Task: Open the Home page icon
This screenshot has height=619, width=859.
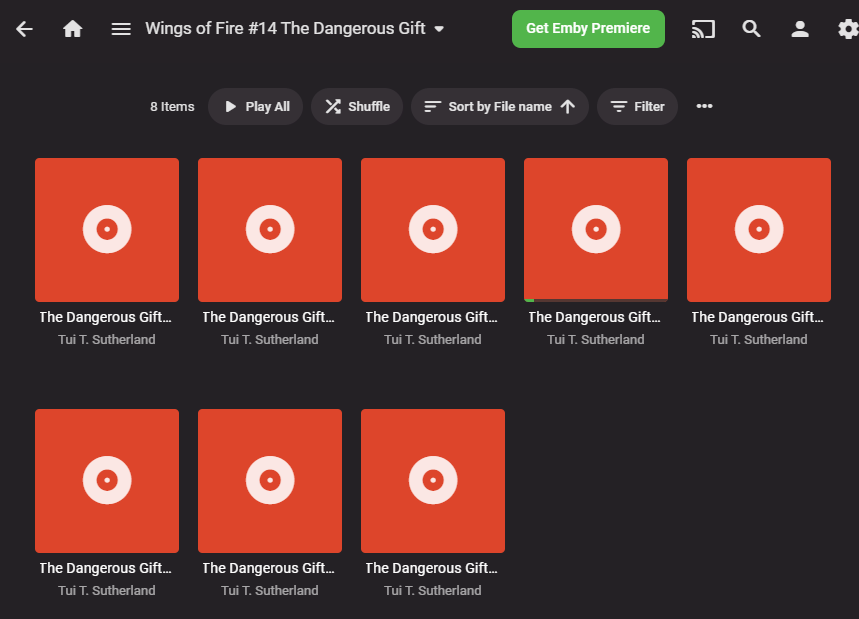Action: click(x=72, y=28)
